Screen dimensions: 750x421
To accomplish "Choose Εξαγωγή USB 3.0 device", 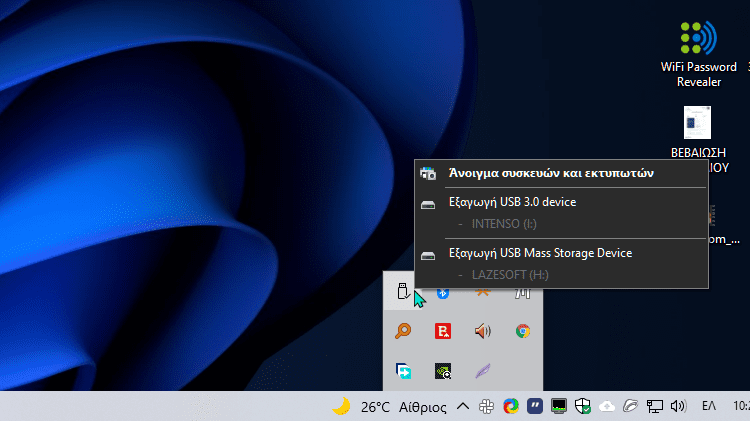I will pos(512,202).
